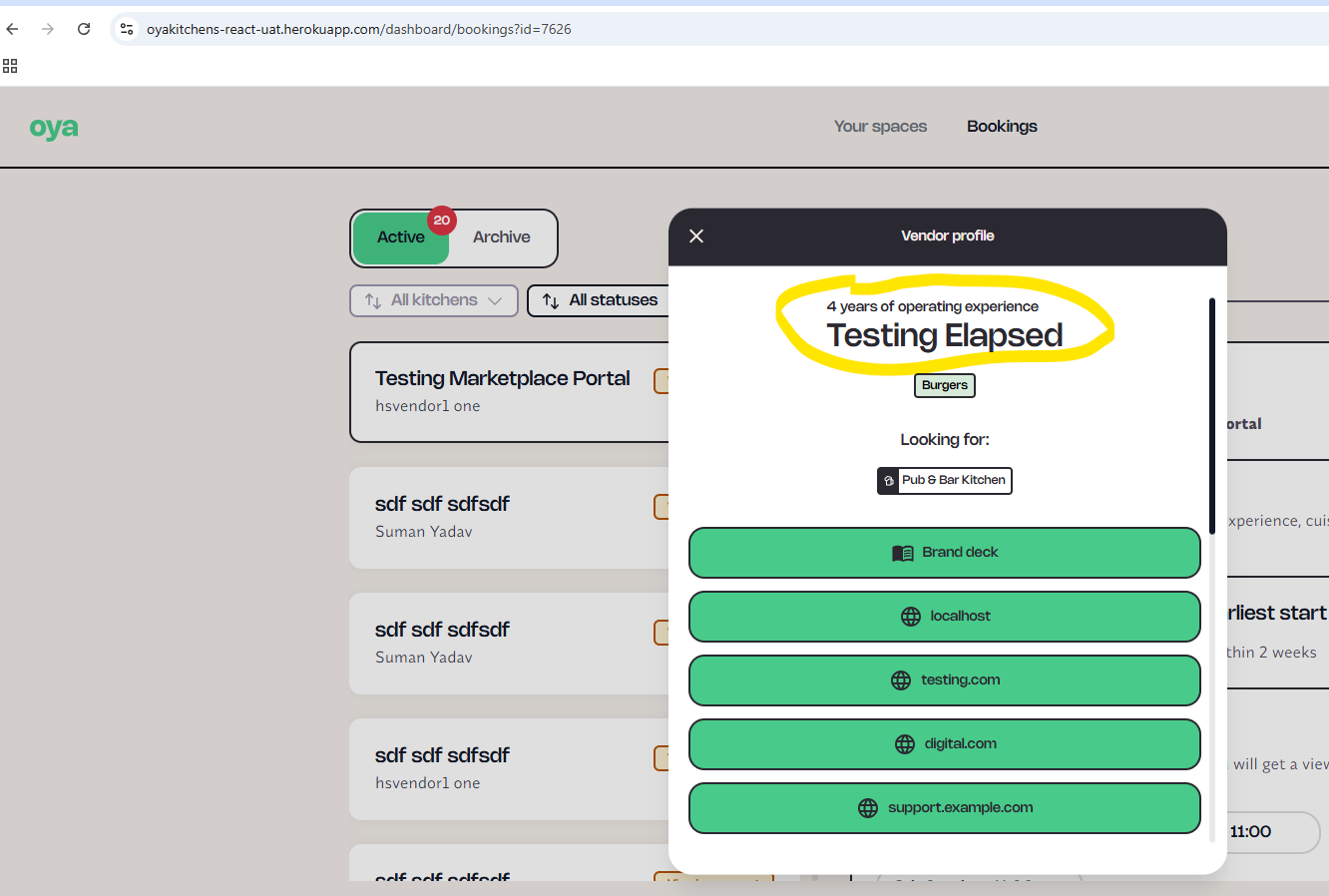Open the Brand deck button
The height and width of the screenshot is (896, 1329).
pos(944,553)
